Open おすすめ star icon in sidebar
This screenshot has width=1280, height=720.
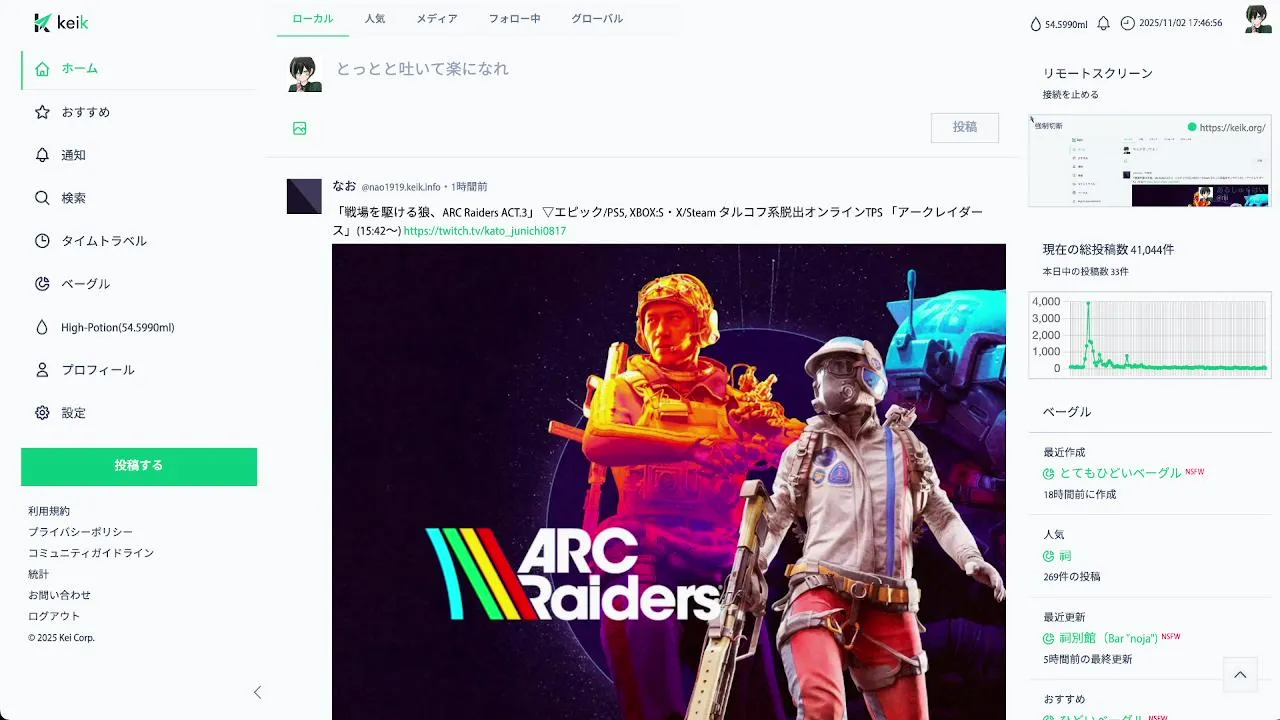[42, 112]
